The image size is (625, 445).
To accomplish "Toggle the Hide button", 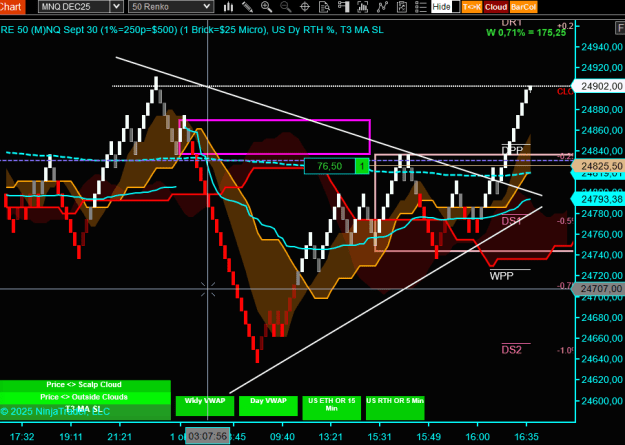I will point(441,7).
